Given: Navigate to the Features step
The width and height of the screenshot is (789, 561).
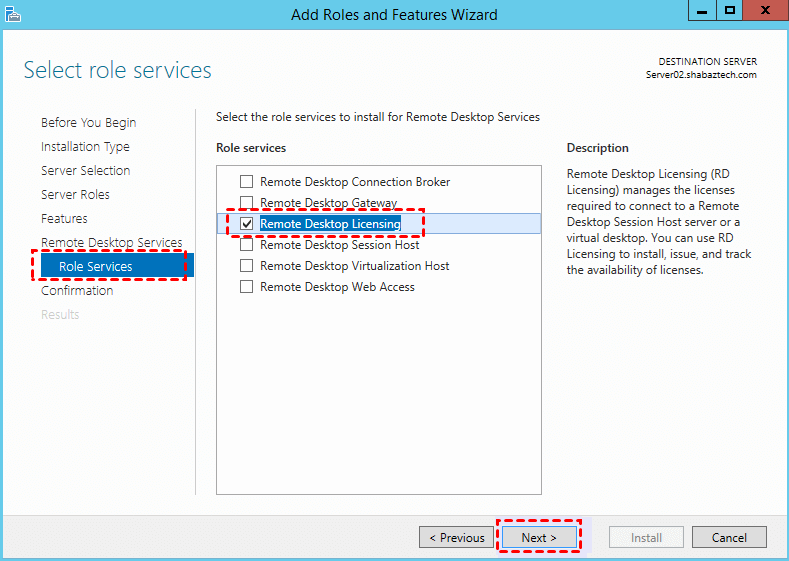Looking at the screenshot, I should (64, 219).
